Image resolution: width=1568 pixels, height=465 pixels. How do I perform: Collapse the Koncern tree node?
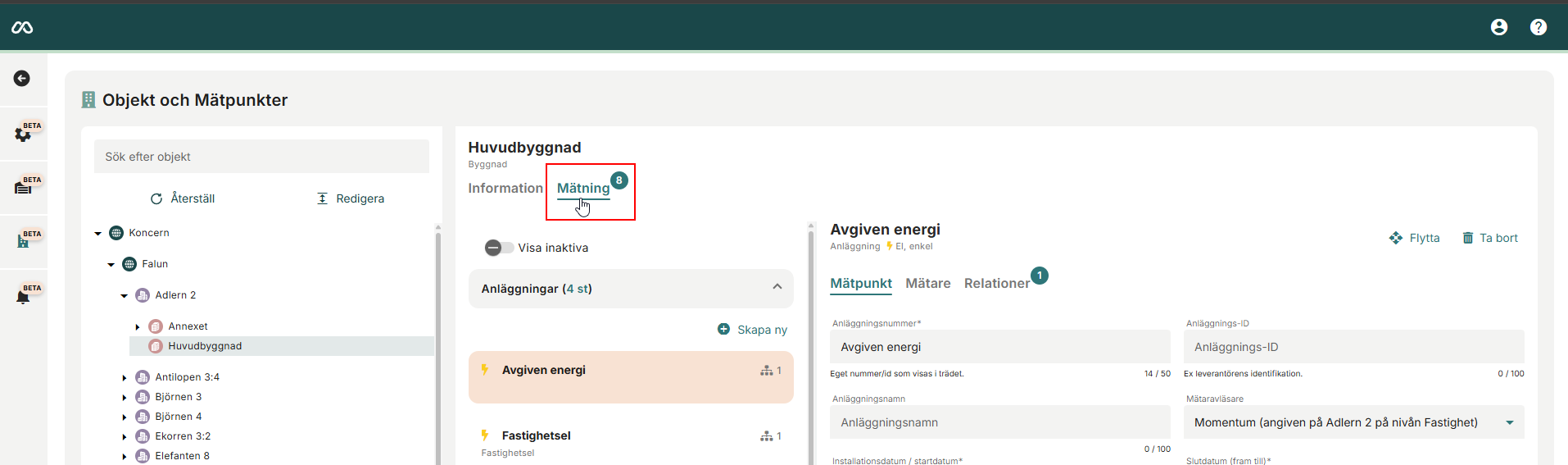coord(98,234)
